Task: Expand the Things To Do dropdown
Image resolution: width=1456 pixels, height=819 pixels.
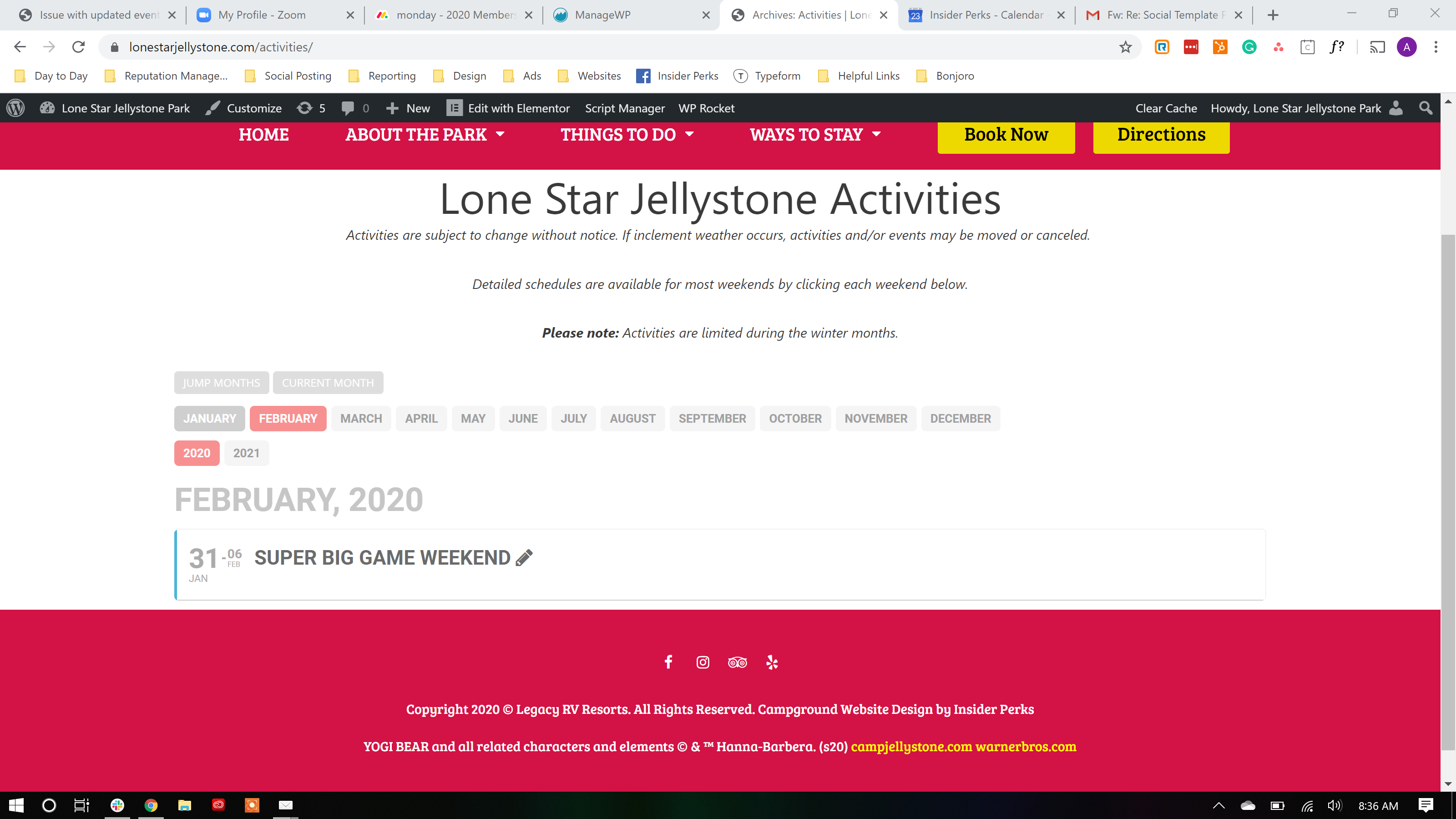Action: (626, 135)
